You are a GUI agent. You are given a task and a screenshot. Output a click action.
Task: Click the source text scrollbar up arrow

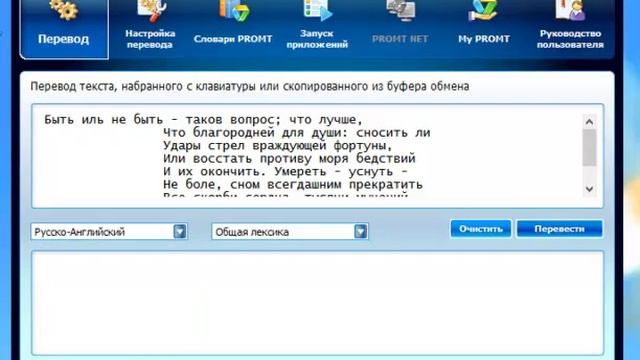click(x=589, y=122)
